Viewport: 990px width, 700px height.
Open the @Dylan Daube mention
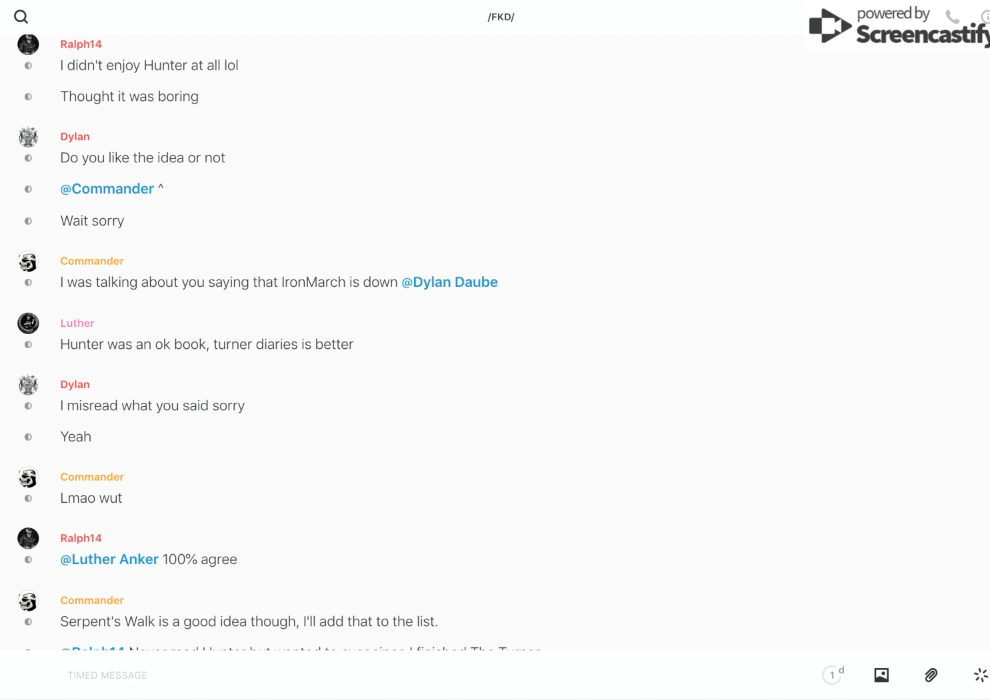pyautogui.click(x=449, y=282)
